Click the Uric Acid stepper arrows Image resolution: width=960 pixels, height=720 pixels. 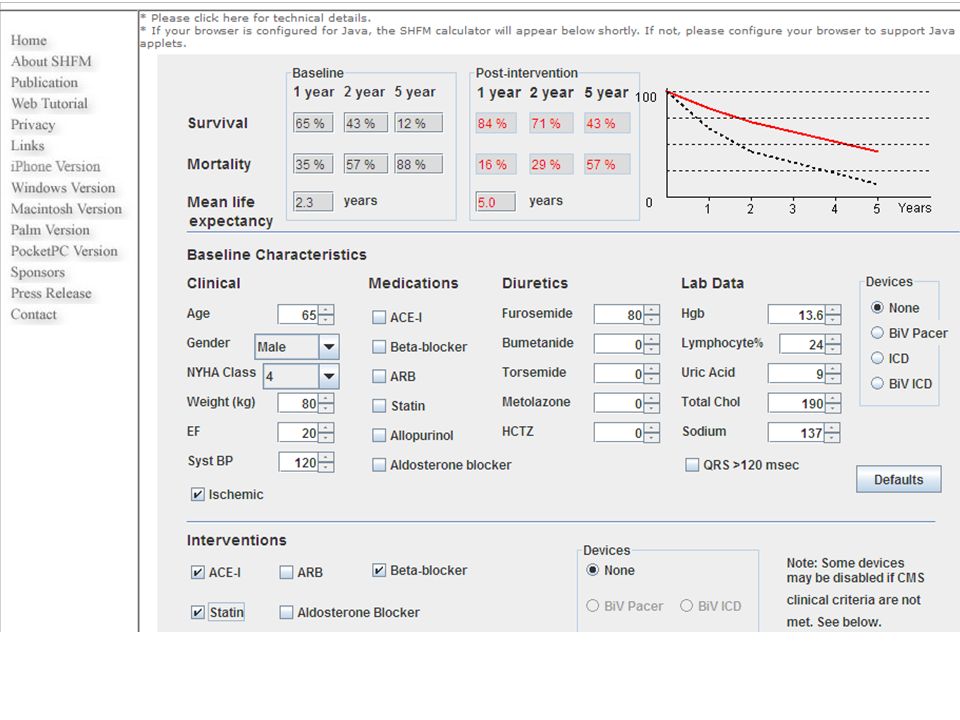point(833,373)
